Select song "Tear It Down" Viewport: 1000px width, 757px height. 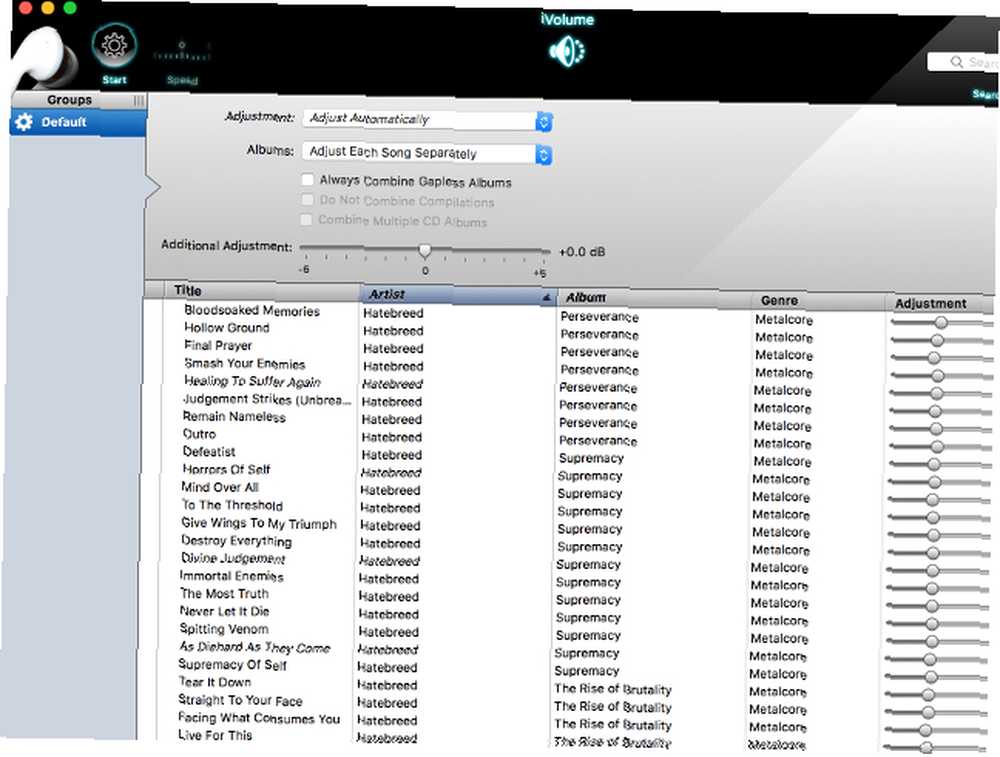(x=215, y=682)
